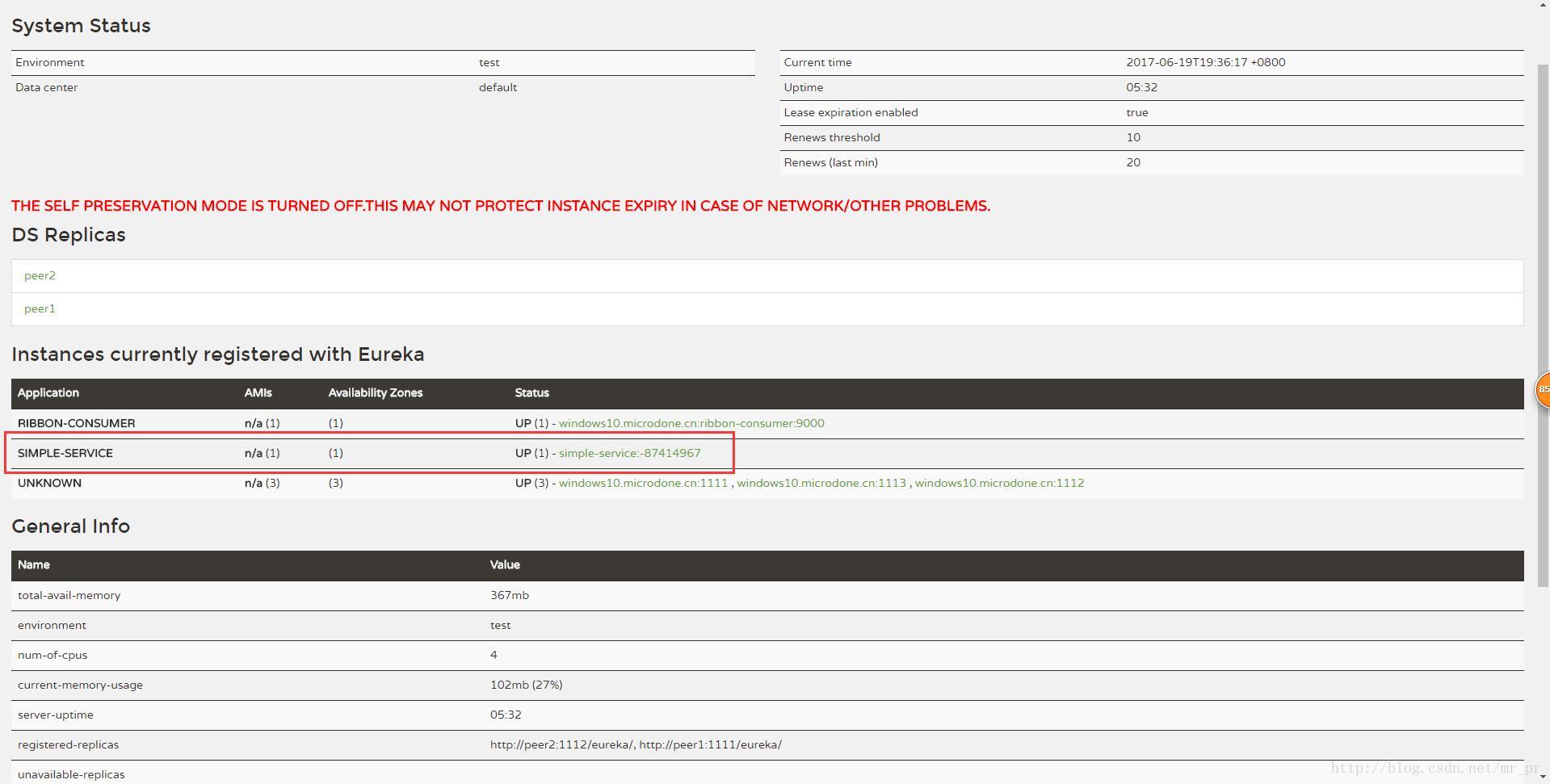This screenshot has height=784, width=1550.
Task: Click the unavailable-replicas row label
Action: [71, 774]
